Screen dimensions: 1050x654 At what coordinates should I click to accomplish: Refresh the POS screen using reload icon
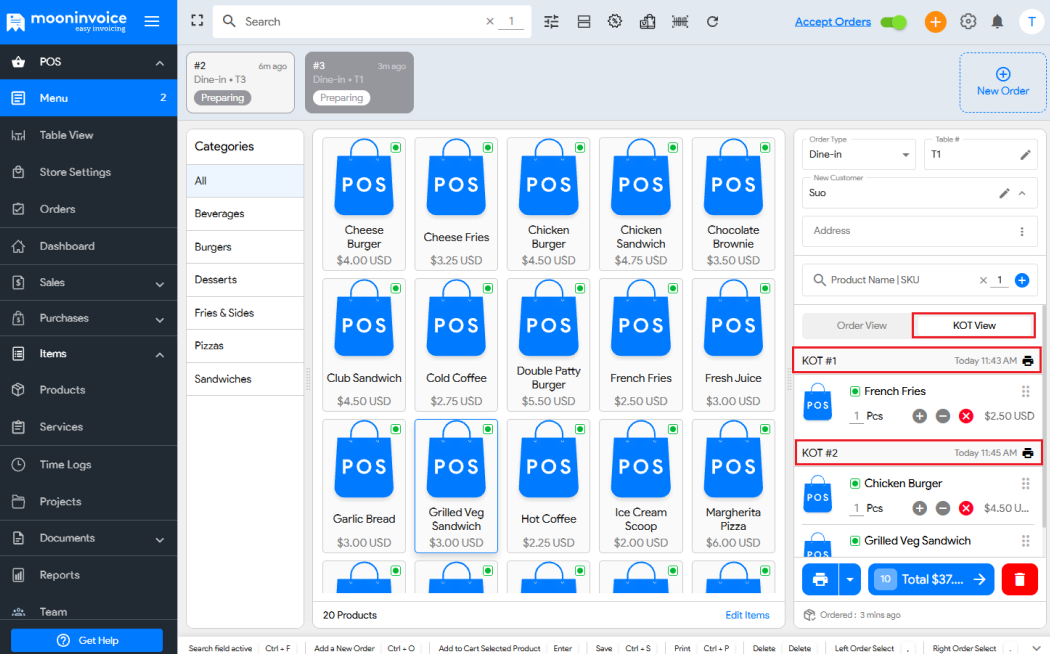712,21
